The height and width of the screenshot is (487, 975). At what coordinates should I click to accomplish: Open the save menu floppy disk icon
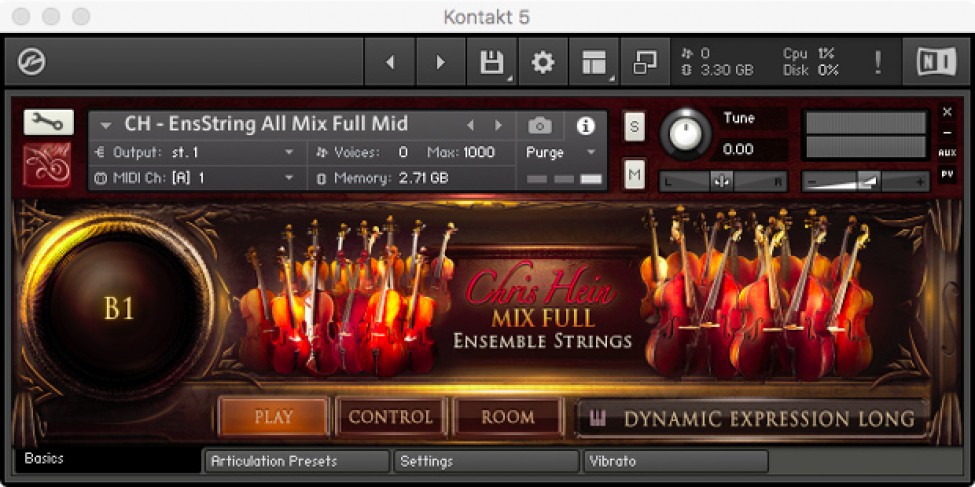(491, 63)
